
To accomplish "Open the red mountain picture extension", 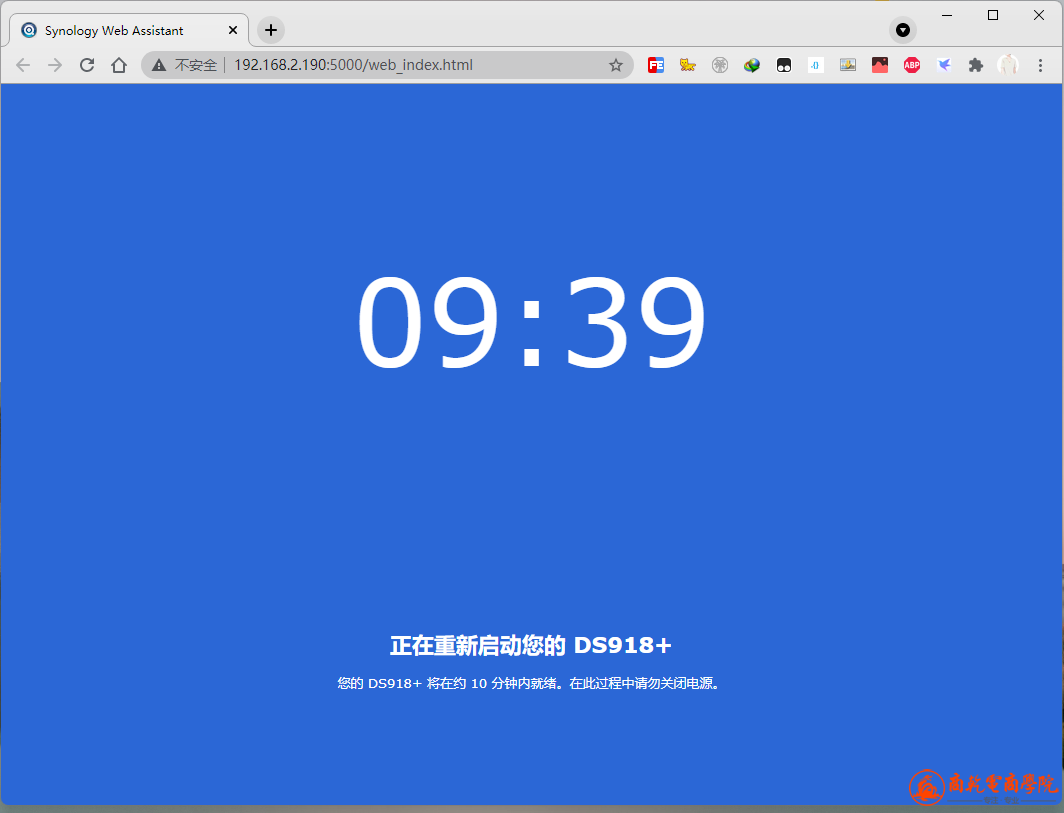I will tap(880, 65).
